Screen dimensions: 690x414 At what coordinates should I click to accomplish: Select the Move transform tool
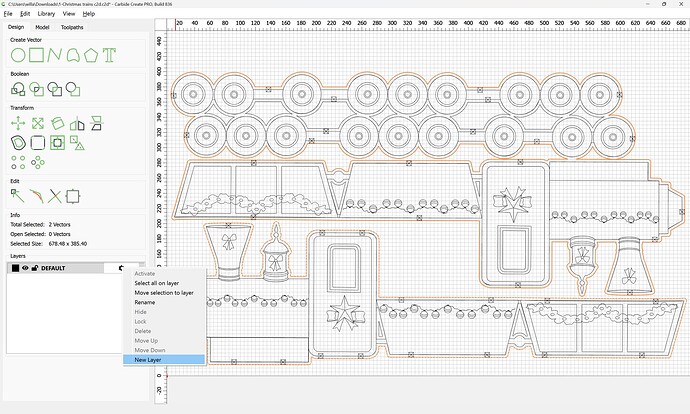point(18,123)
